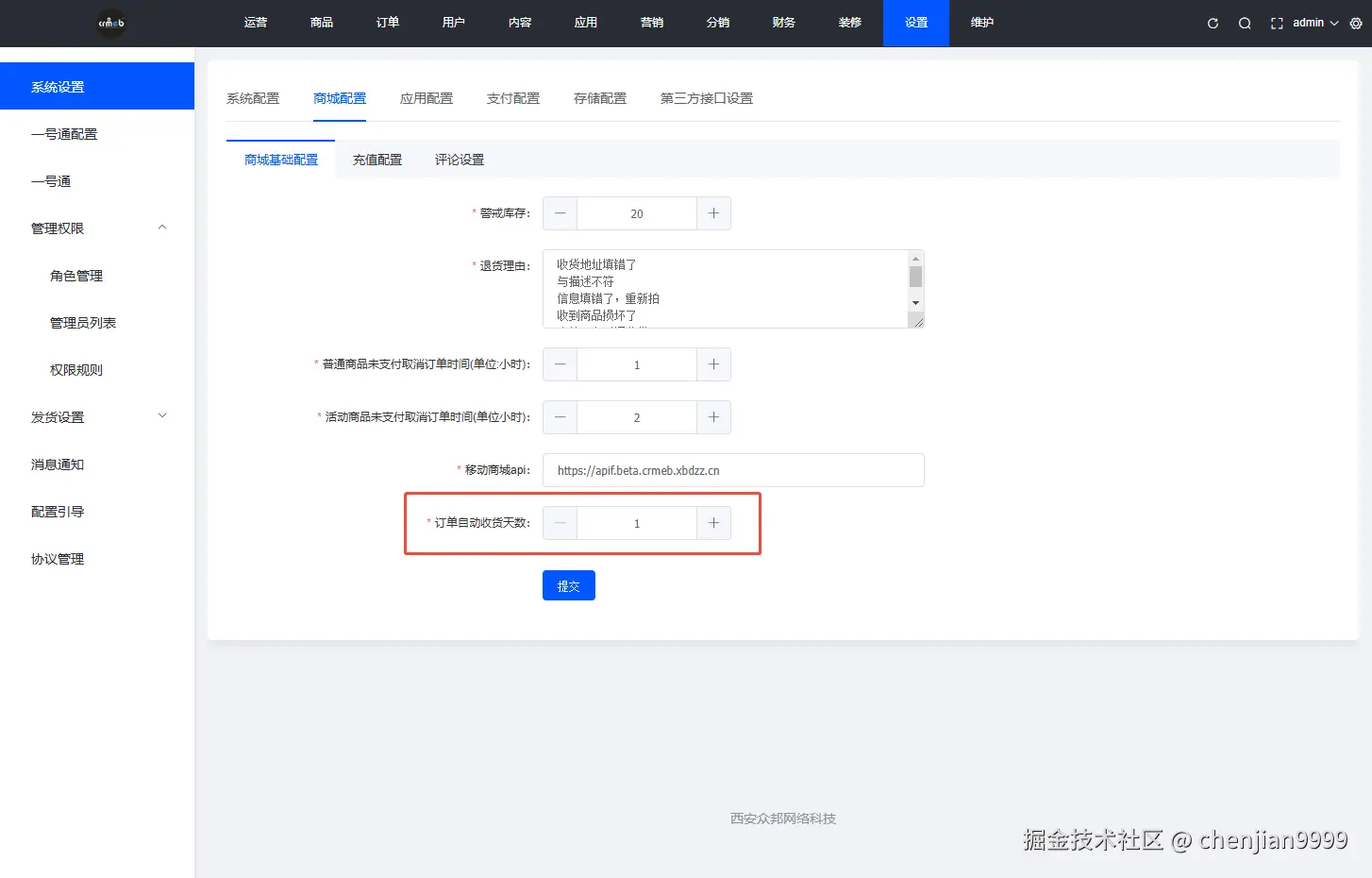This screenshot has height=878, width=1372.
Task: Click the refresh icon in top bar
Action: pyautogui.click(x=1213, y=24)
